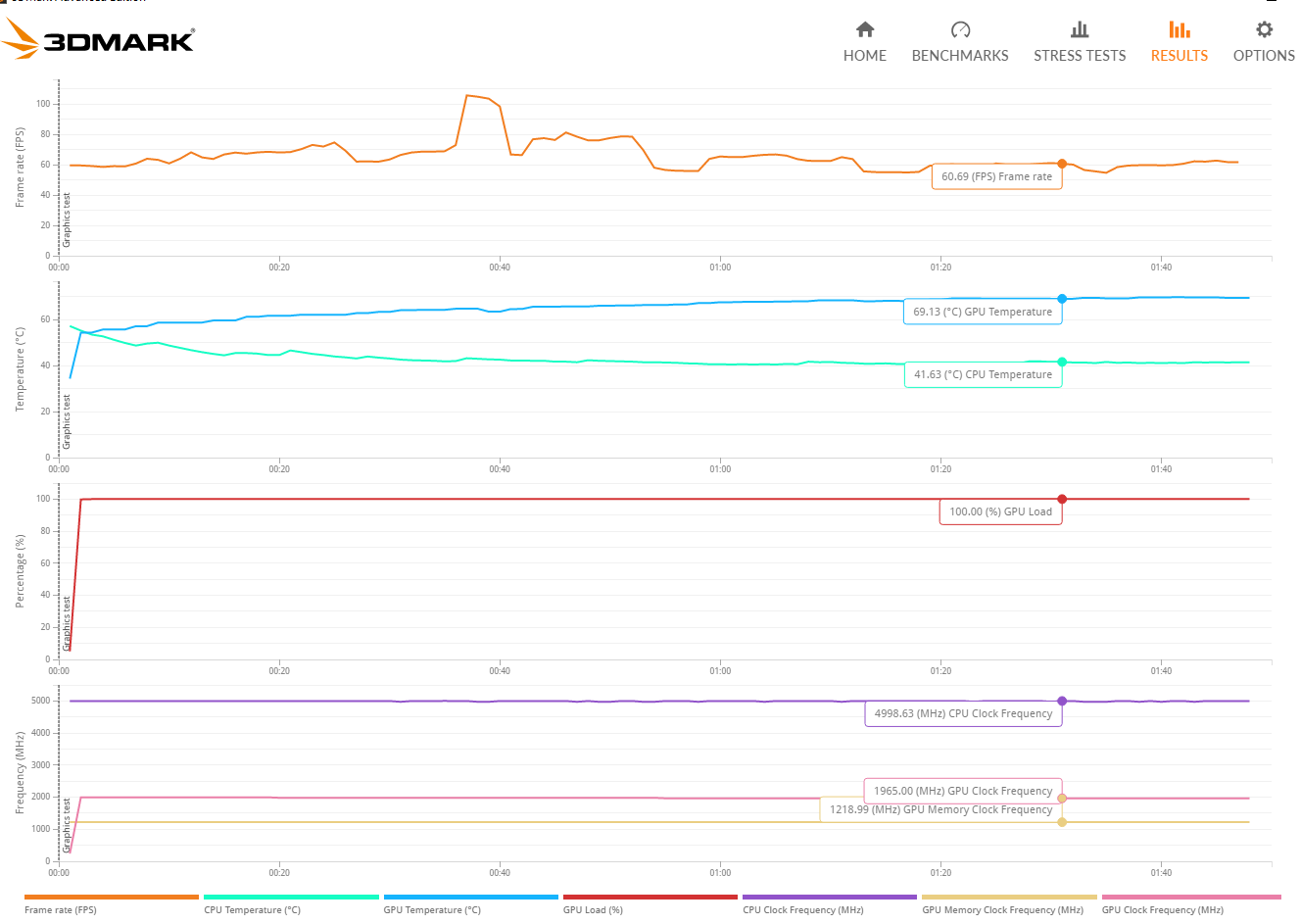This screenshot has width=1300, height=924.
Task: Click the blue GPU Temperature data point
Action: 1062,299
